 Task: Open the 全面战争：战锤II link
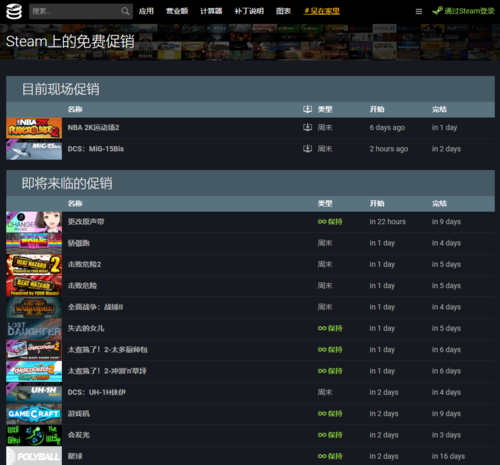95,307
